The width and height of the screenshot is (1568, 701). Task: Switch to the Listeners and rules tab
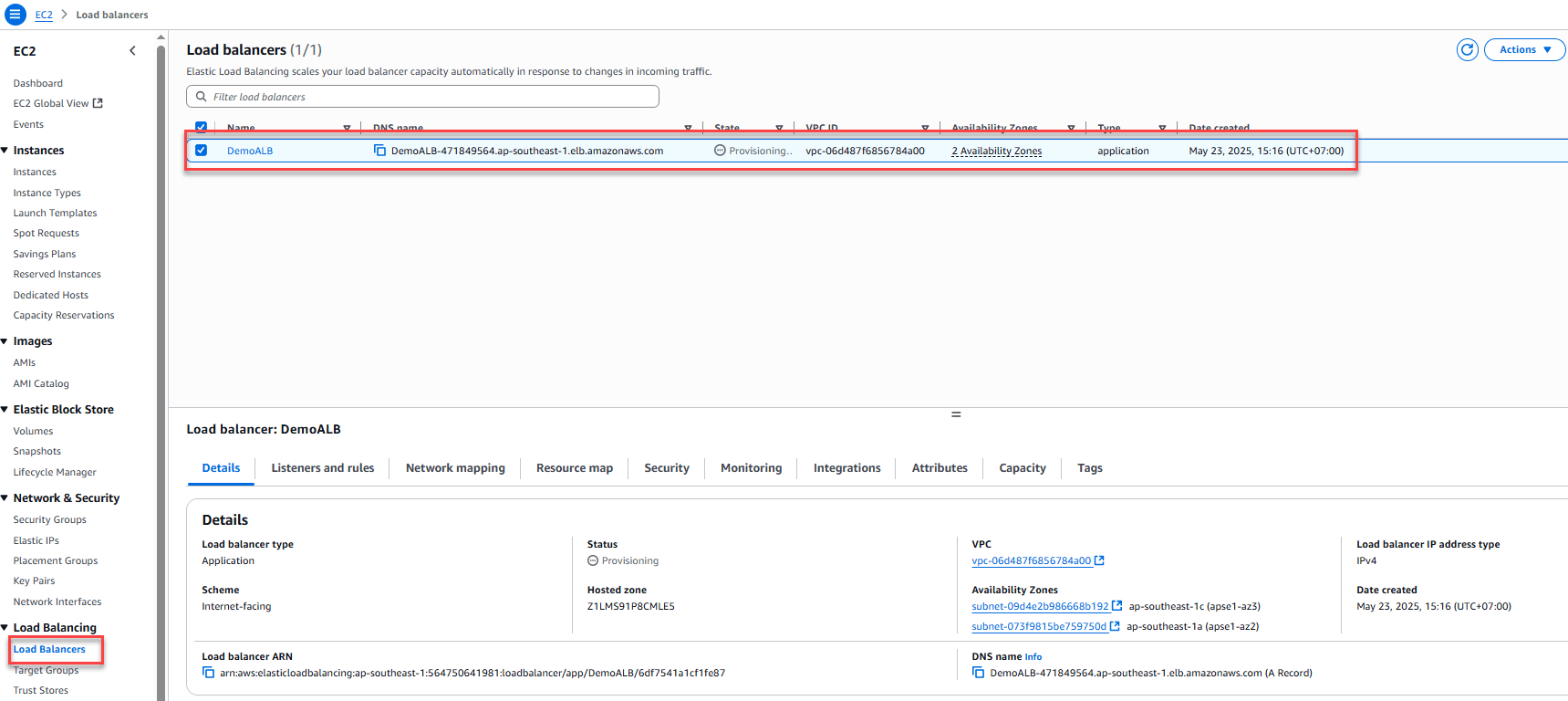(x=322, y=468)
